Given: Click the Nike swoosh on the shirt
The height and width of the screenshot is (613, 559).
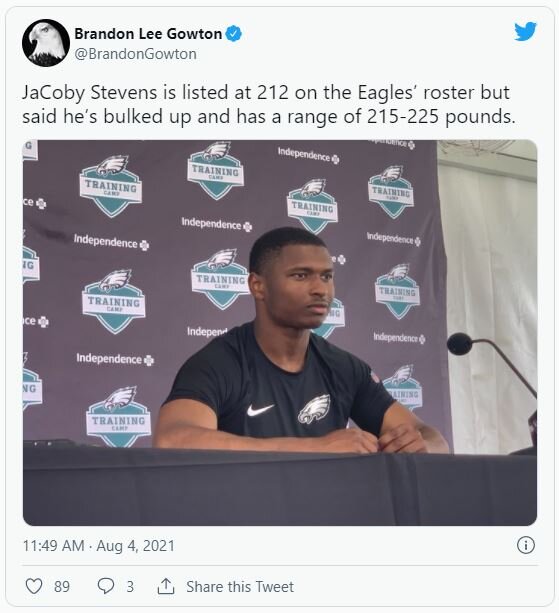Looking at the screenshot, I should click(x=260, y=410).
